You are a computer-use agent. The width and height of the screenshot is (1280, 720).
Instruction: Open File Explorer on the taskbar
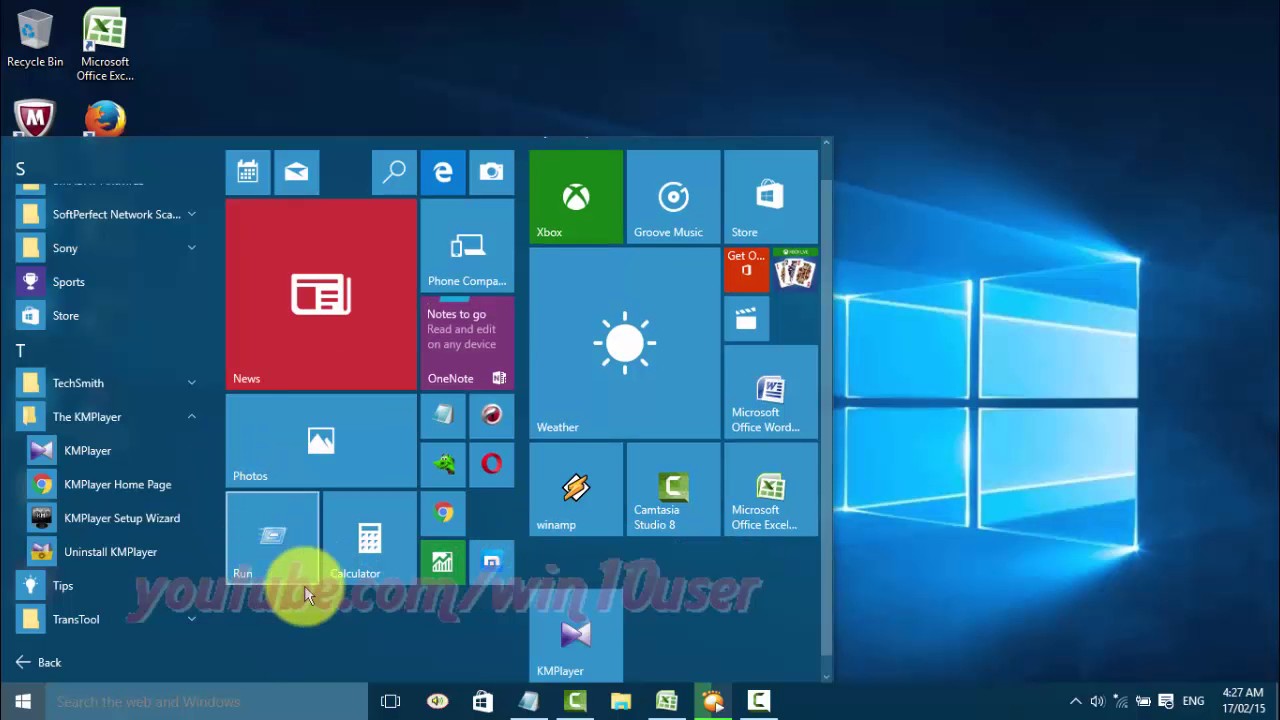point(621,702)
